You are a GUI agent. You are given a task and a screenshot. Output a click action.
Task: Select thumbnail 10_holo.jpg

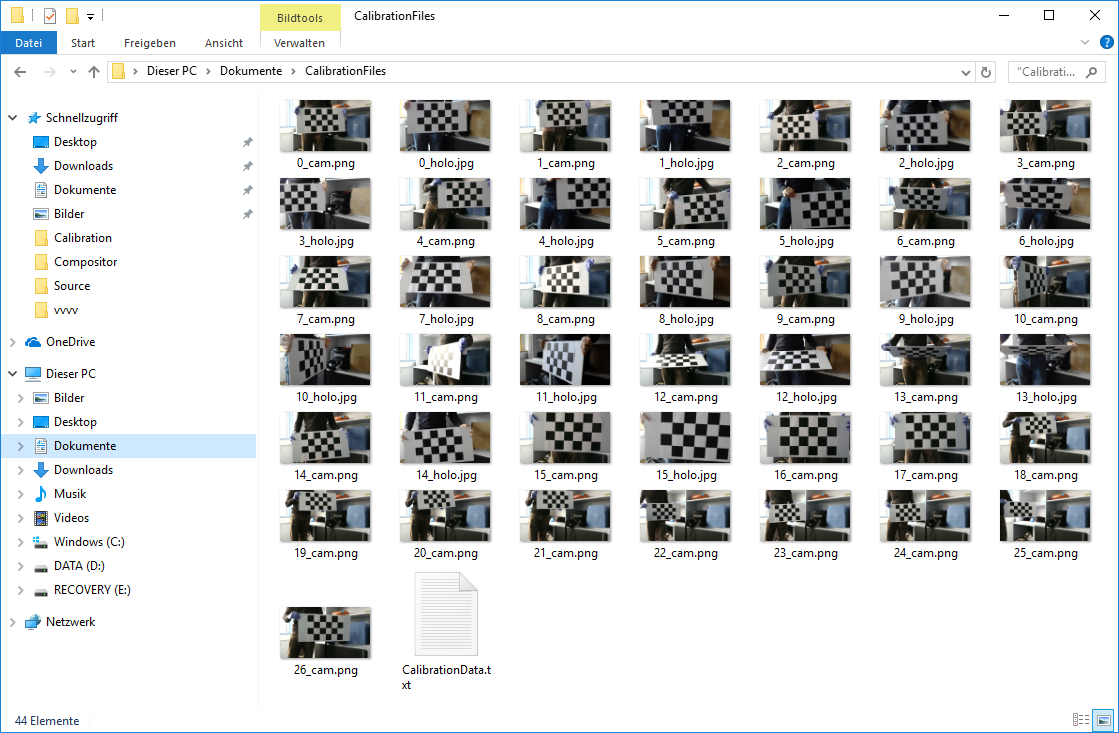[x=325, y=359]
